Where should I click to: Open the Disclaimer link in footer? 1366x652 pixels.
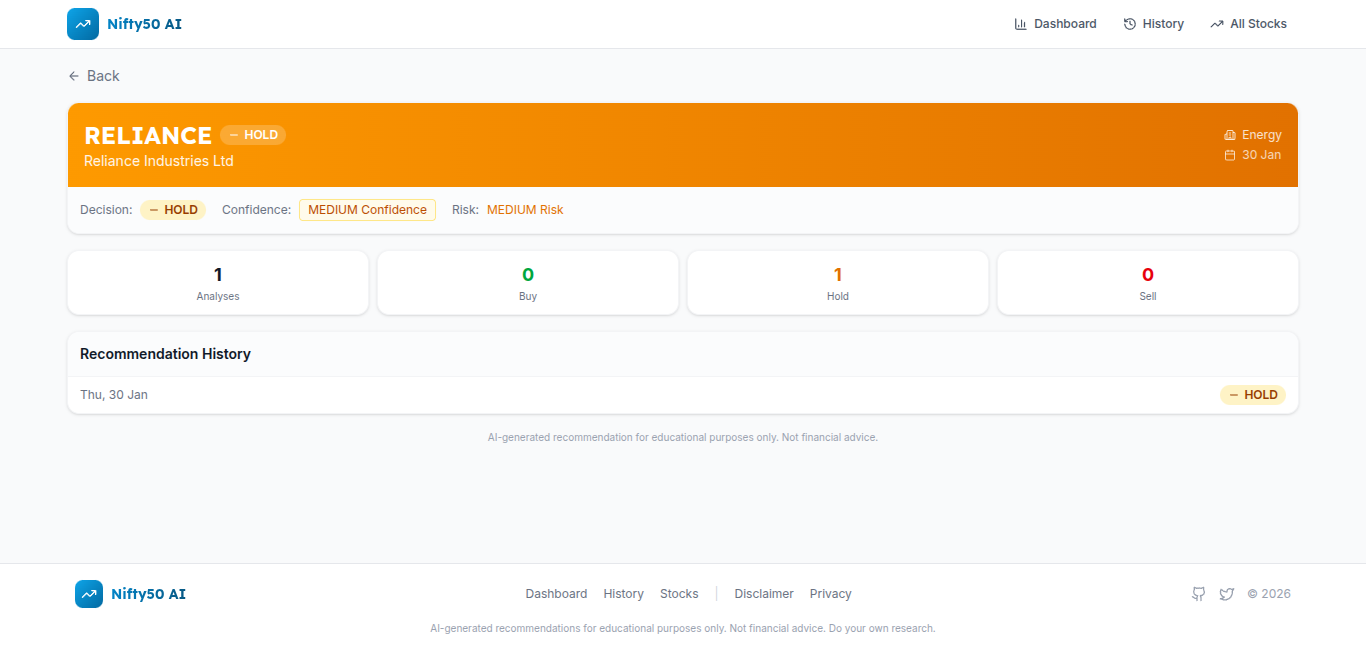pos(764,594)
